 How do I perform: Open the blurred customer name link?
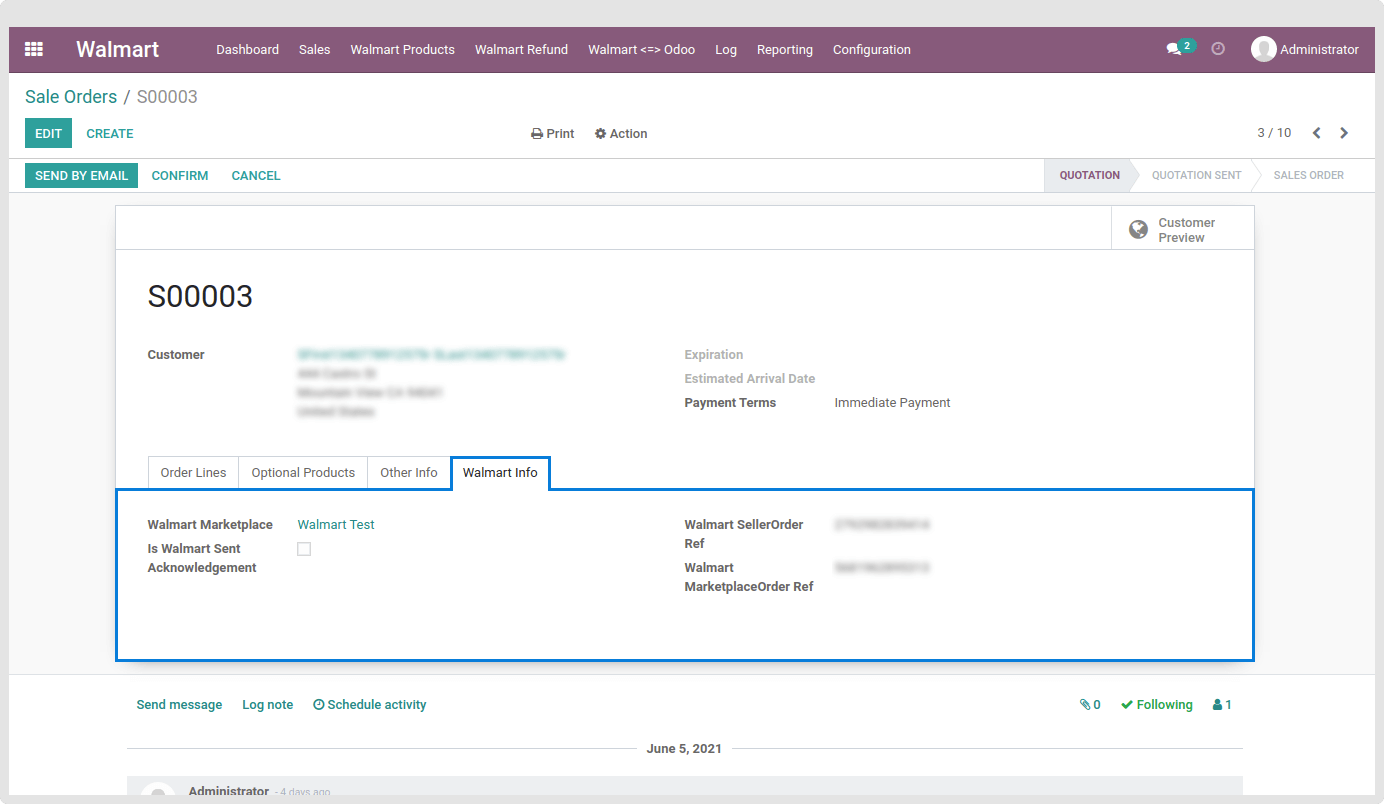[431, 355]
